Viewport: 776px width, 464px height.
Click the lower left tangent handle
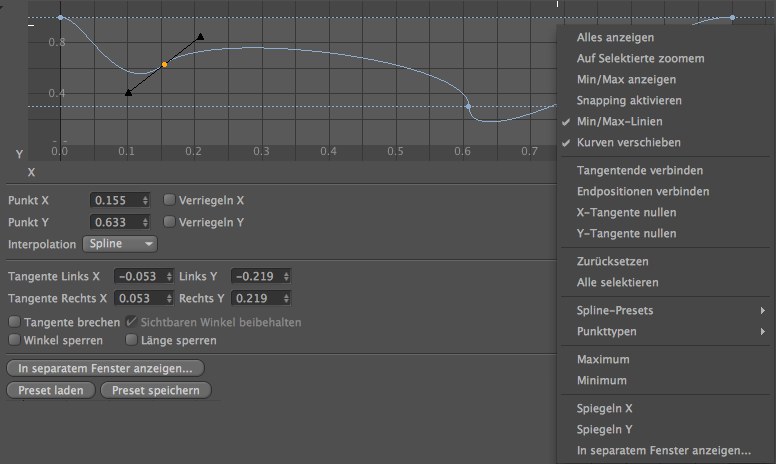[128, 93]
